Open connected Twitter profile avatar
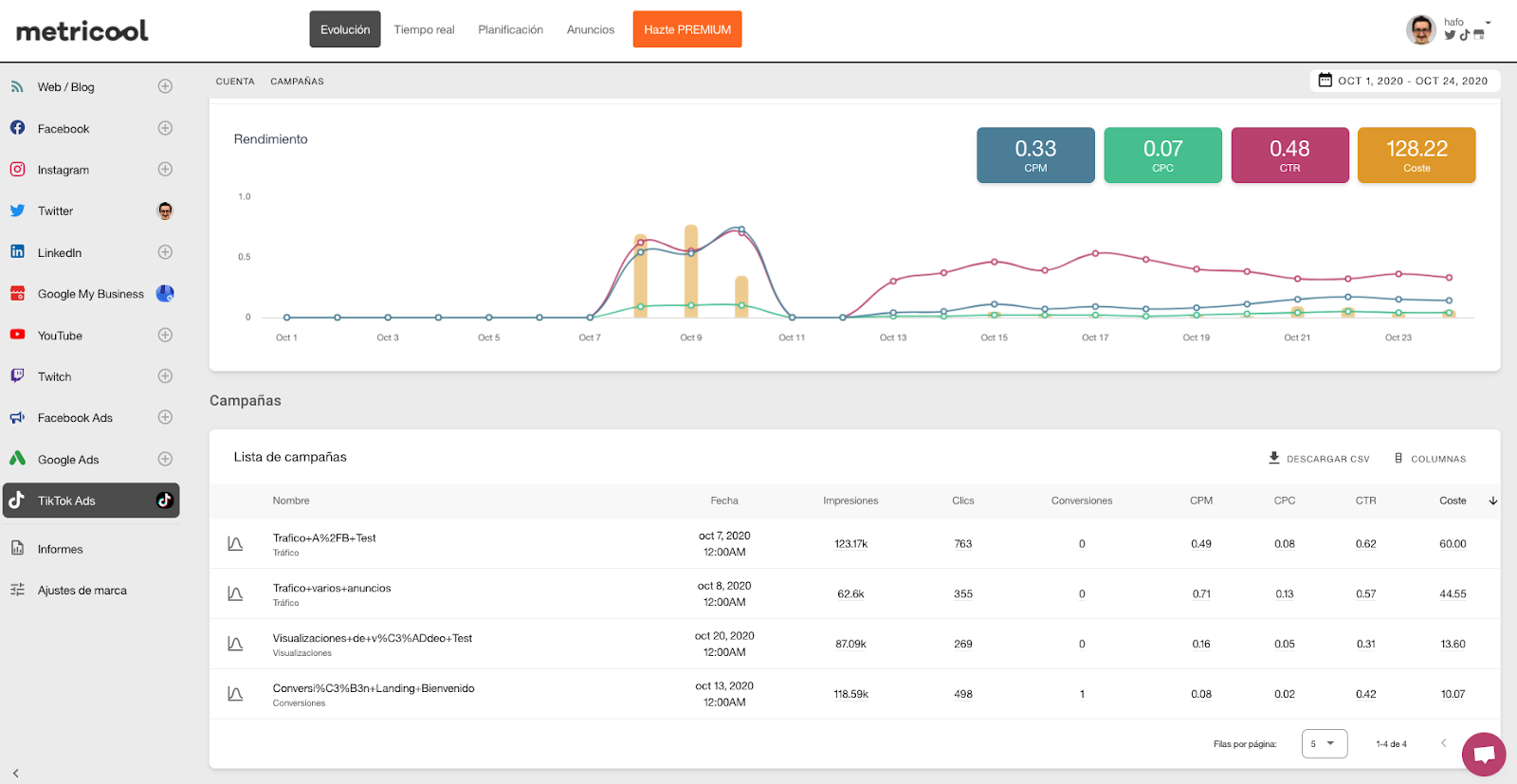 click(165, 210)
